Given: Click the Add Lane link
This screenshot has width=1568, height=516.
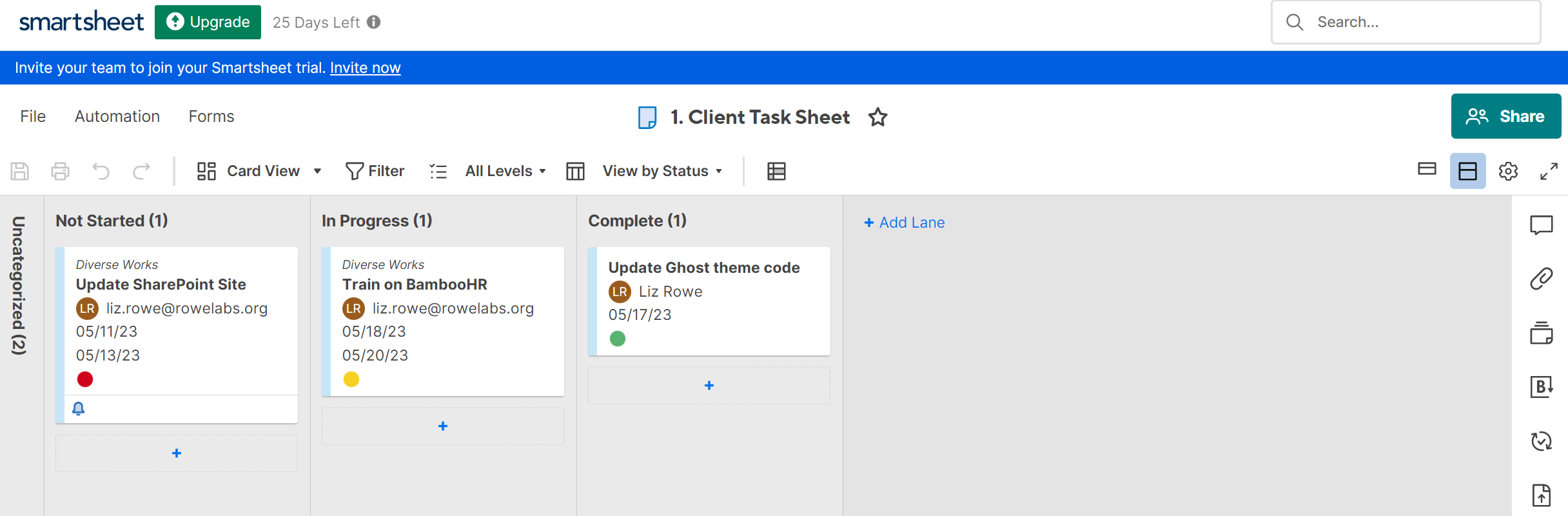Looking at the screenshot, I should 905,223.
